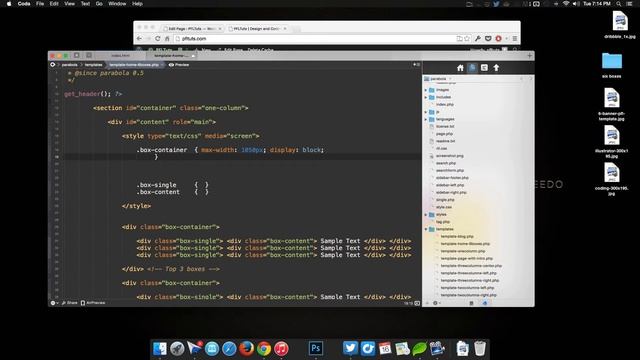Screen dimensions: 640x360
Task: Select readme.txt in the file list
Action: (x=445, y=141)
